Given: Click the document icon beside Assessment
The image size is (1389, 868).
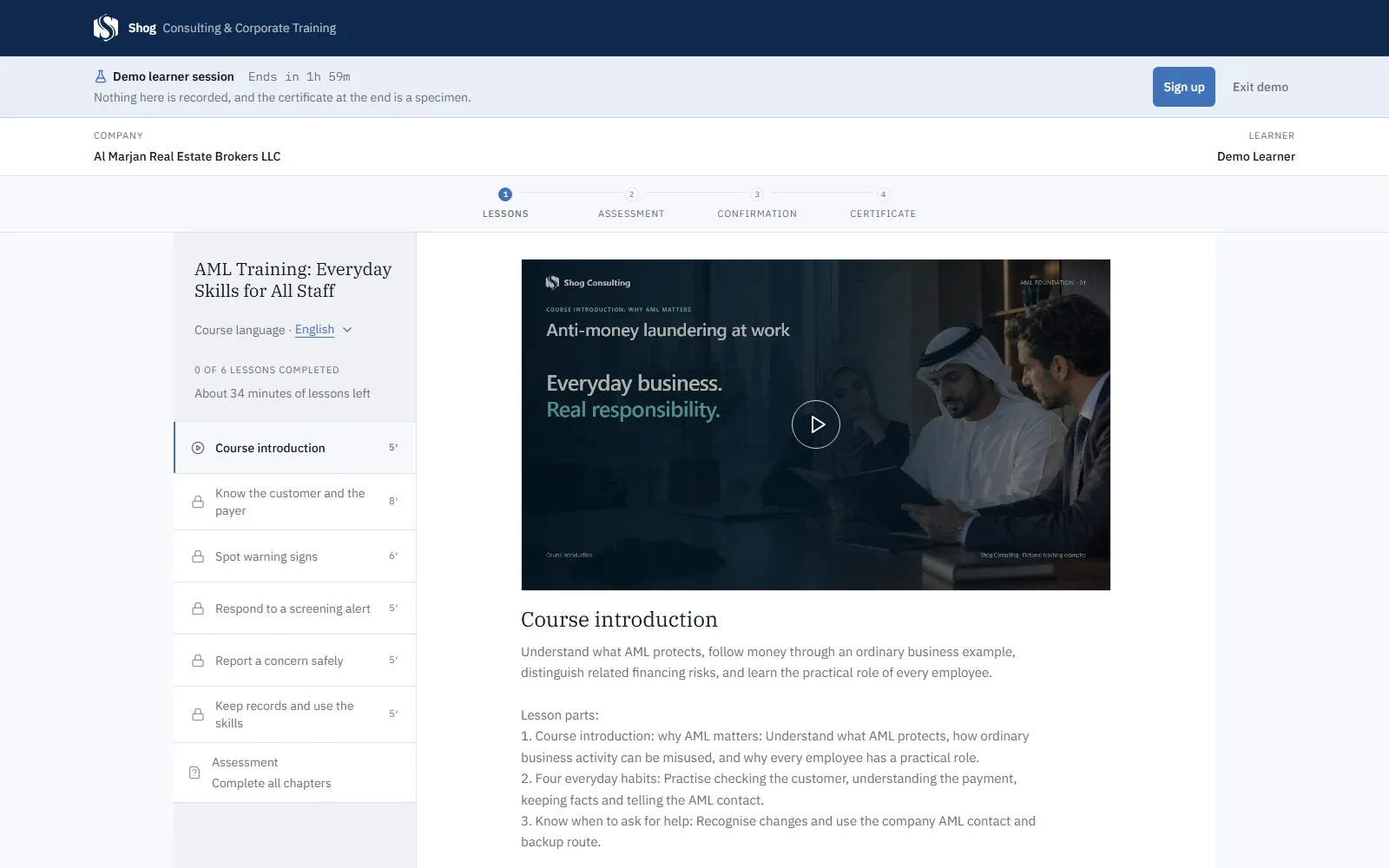Looking at the screenshot, I should tap(194, 773).
